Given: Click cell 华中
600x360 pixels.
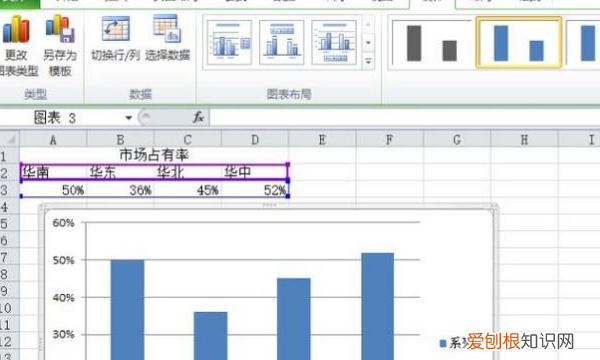Looking at the screenshot, I should tap(255, 172).
